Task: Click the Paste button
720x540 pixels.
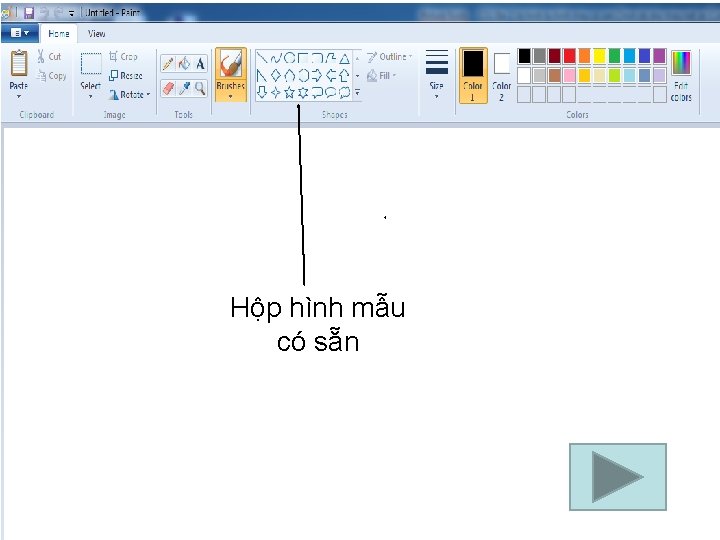Action: tap(19, 70)
